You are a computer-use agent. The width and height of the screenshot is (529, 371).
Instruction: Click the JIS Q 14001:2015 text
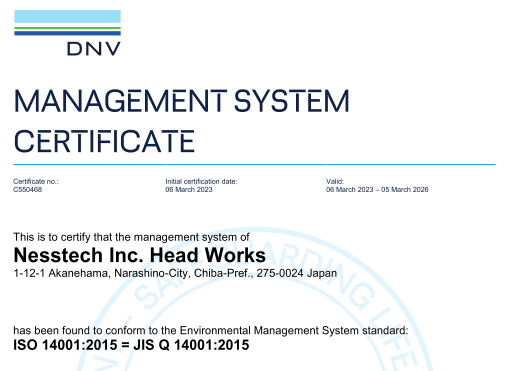(x=191, y=345)
